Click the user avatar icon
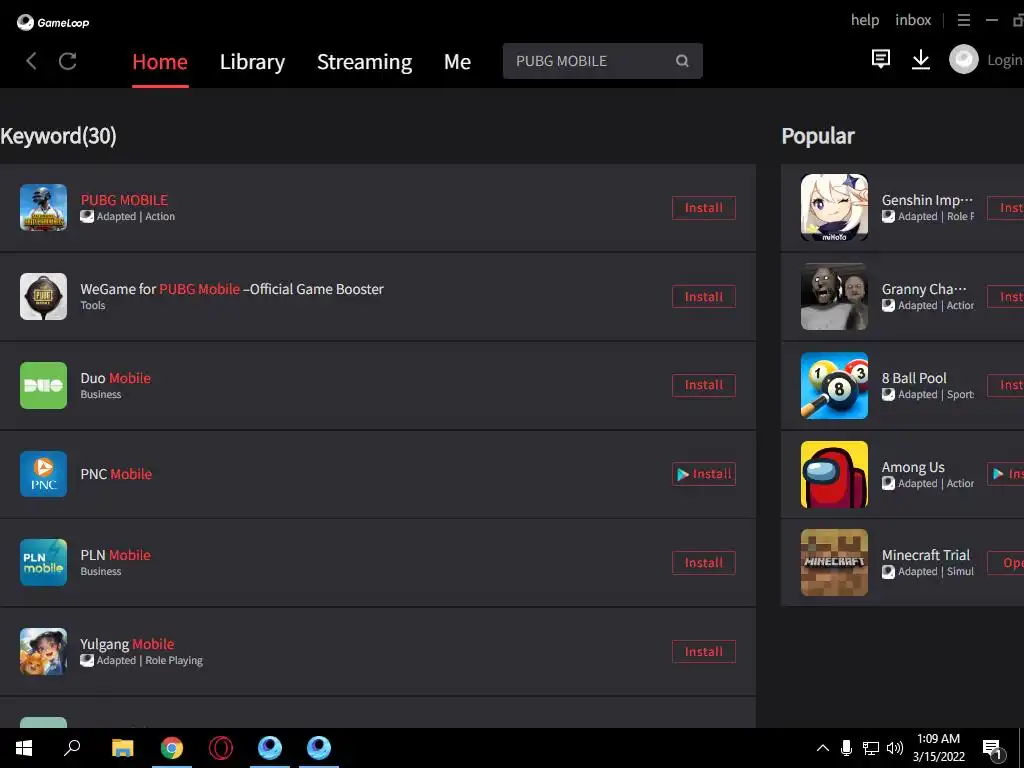 964,59
